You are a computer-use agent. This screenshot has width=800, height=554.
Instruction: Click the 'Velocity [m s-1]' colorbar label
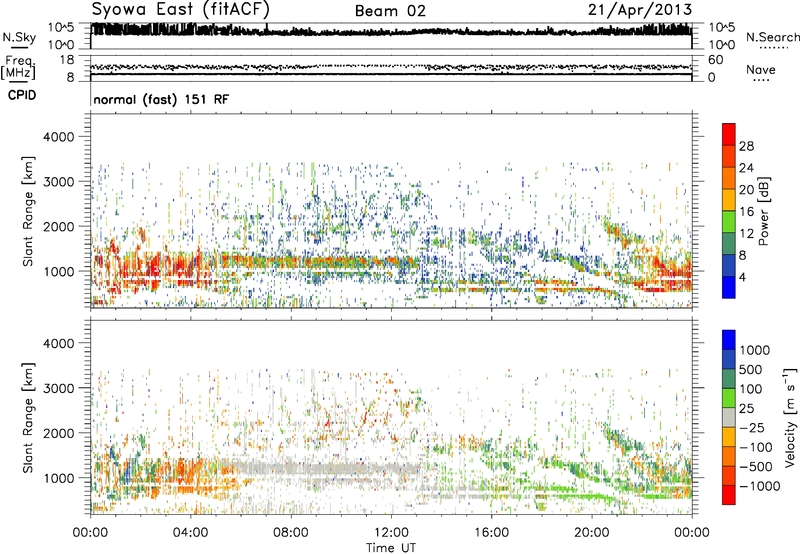pyautogui.click(x=790, y=417)
